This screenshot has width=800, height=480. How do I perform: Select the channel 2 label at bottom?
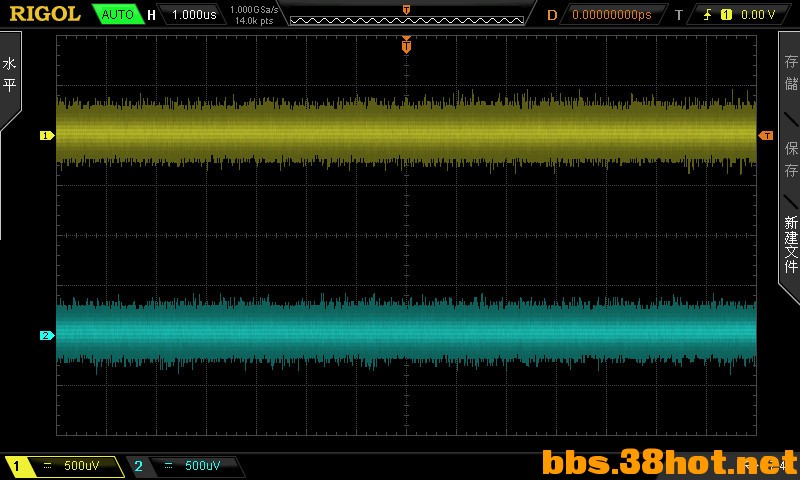point(138,466)
